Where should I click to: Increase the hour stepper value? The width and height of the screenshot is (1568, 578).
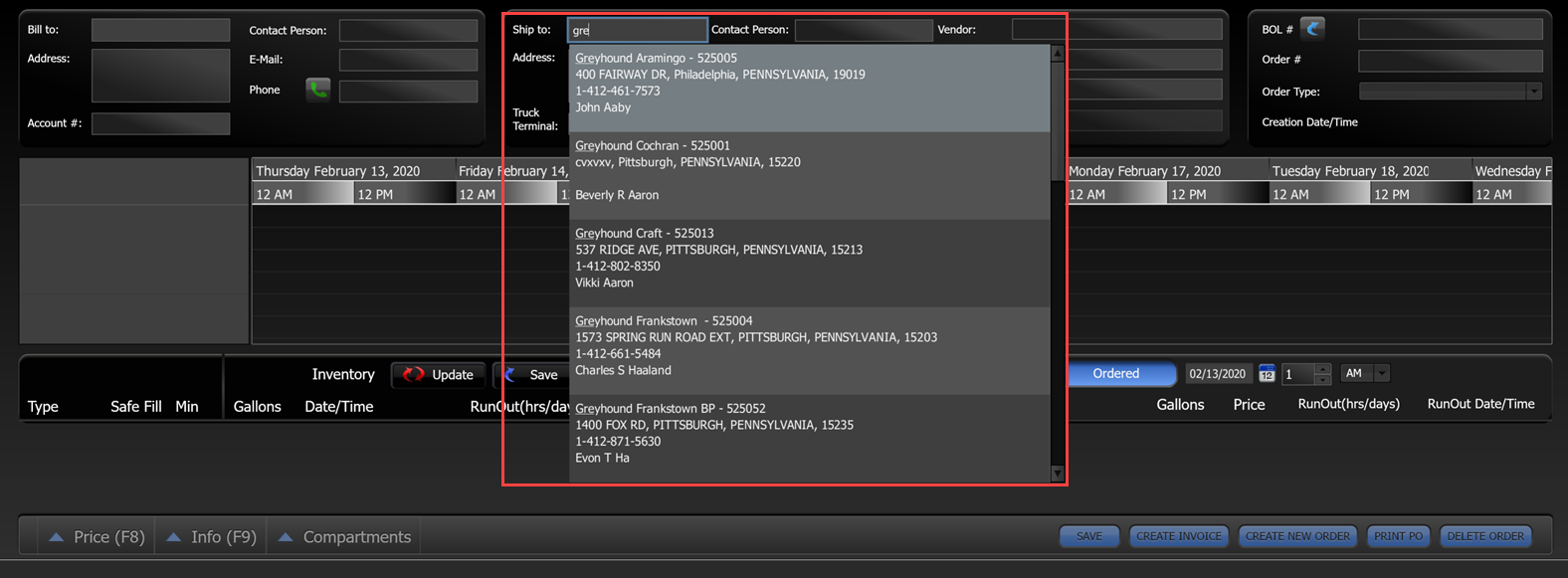(x=1322, y=369)
